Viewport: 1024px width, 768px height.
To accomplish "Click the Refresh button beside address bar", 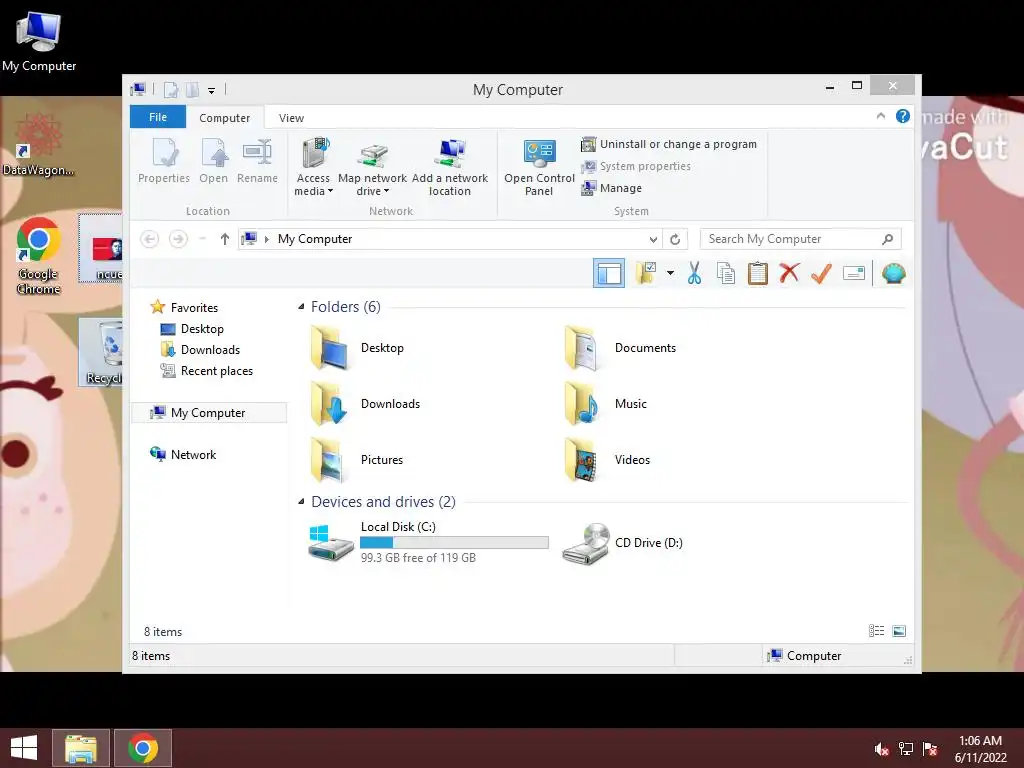I will [675, 240].
